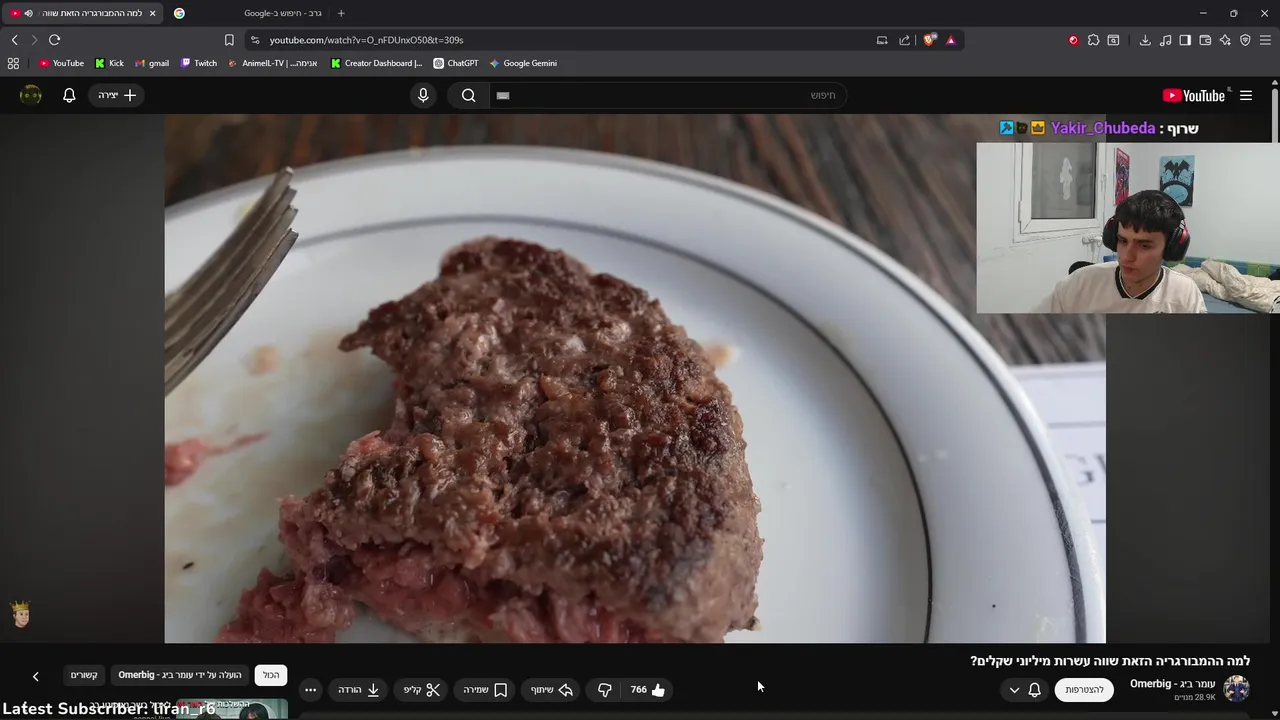The image size is (1280, 720).
Task: Open the Google Gemini bookmark
Action: point(522,63)
